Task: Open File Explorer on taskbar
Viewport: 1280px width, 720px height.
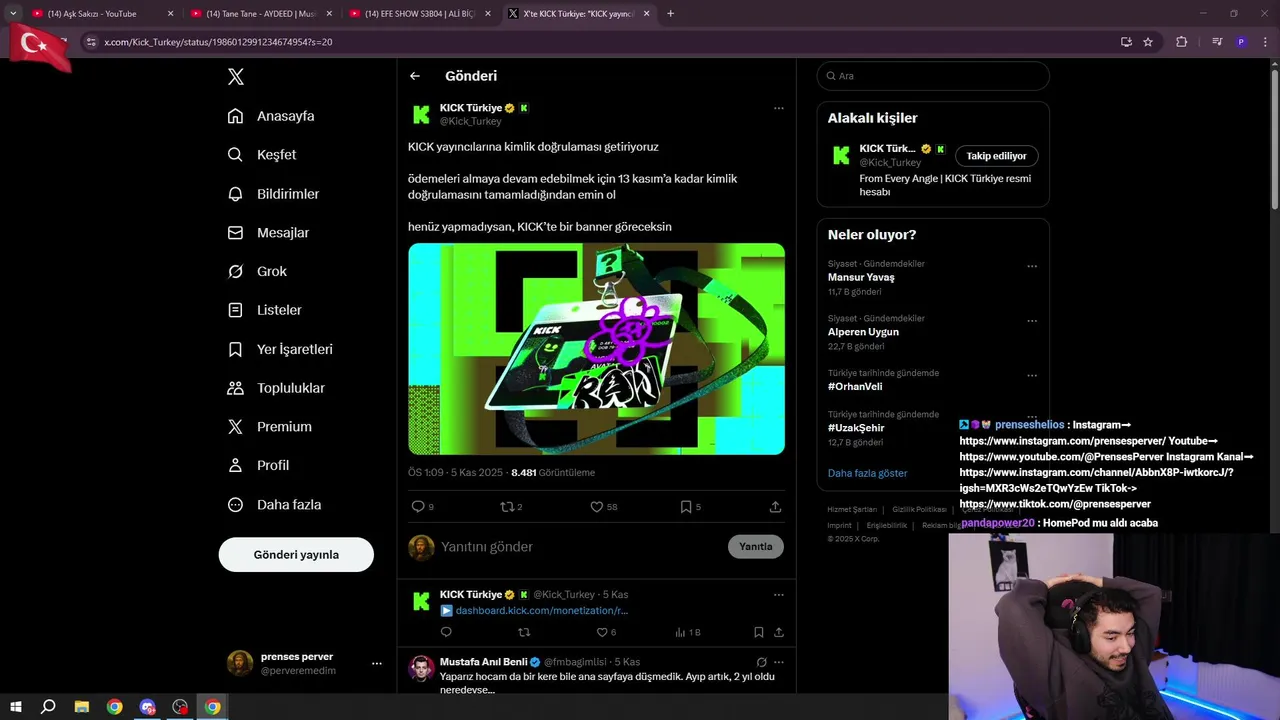Action: coord(82,707)
